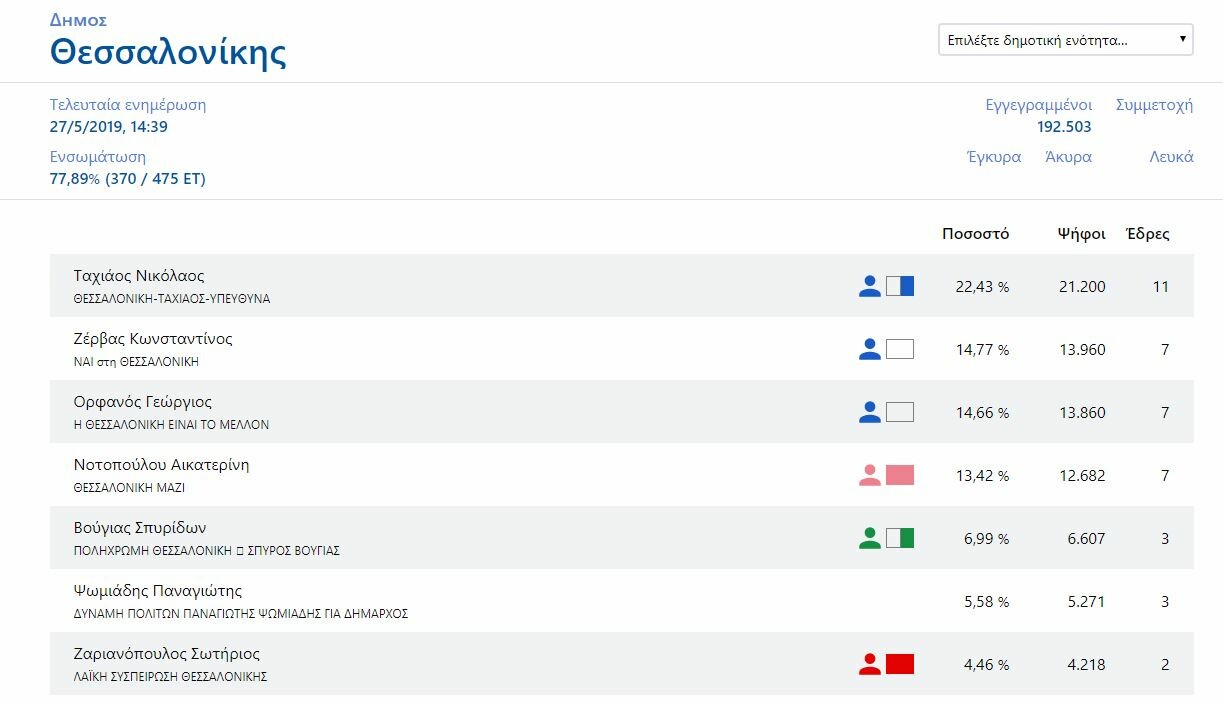Select candidate name Ορφανός Γεώργιος
Screen dimensions: 1223x705
(143, 402)
